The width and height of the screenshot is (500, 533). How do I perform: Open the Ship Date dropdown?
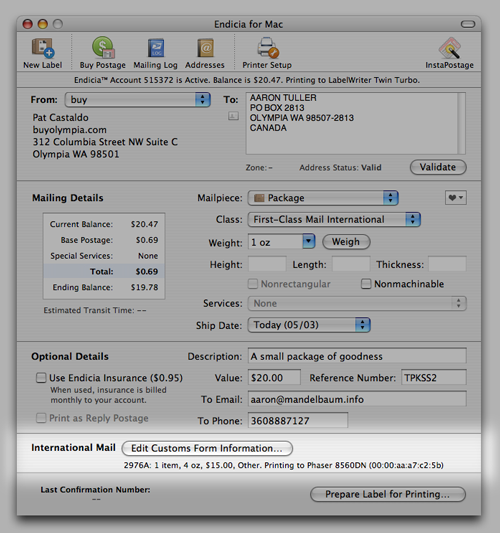coord(309,325)
